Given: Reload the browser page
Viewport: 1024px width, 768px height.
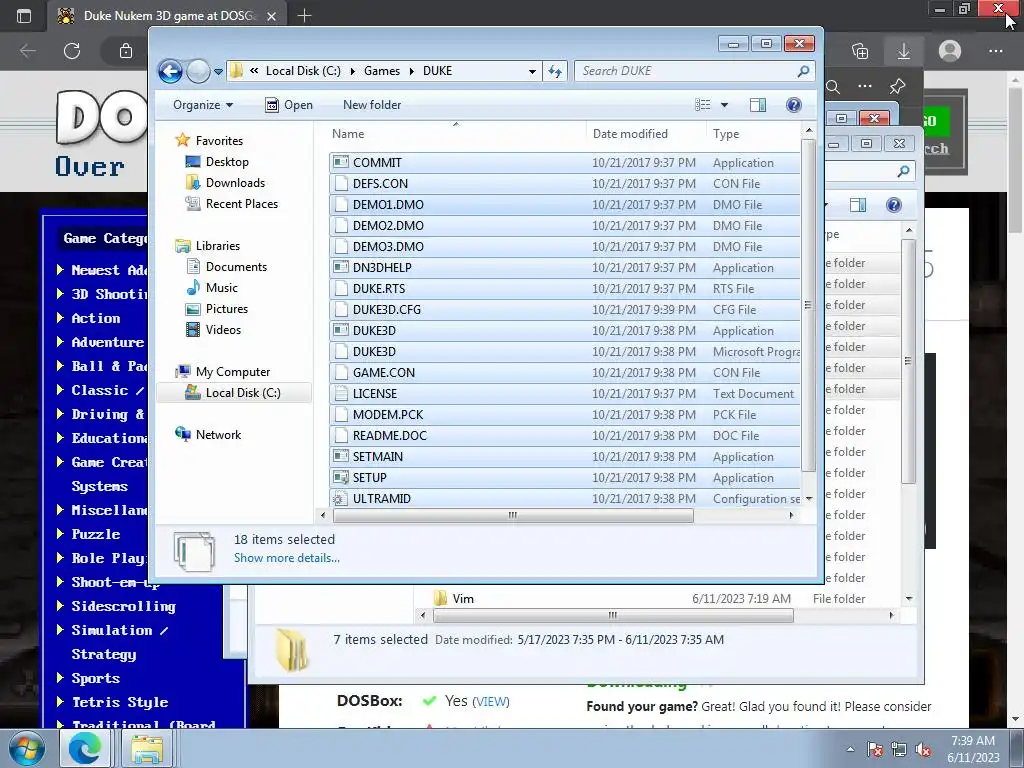Looking at the screenshot, I should (72, 51).
